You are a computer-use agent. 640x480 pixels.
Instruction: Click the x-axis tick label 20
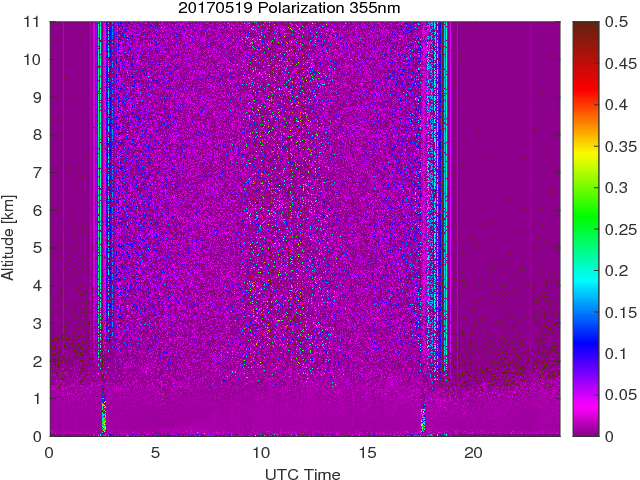[473, 452]
